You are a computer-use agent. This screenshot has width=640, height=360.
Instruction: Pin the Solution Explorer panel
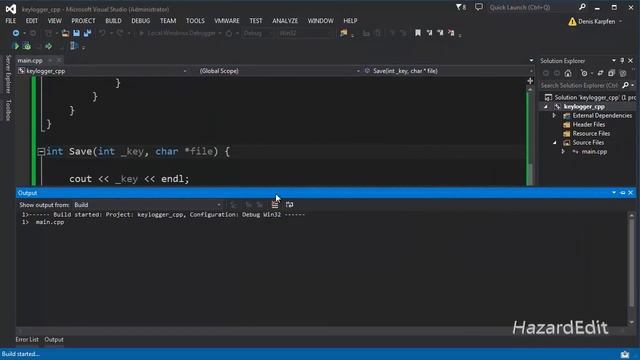tap(622, 60)
